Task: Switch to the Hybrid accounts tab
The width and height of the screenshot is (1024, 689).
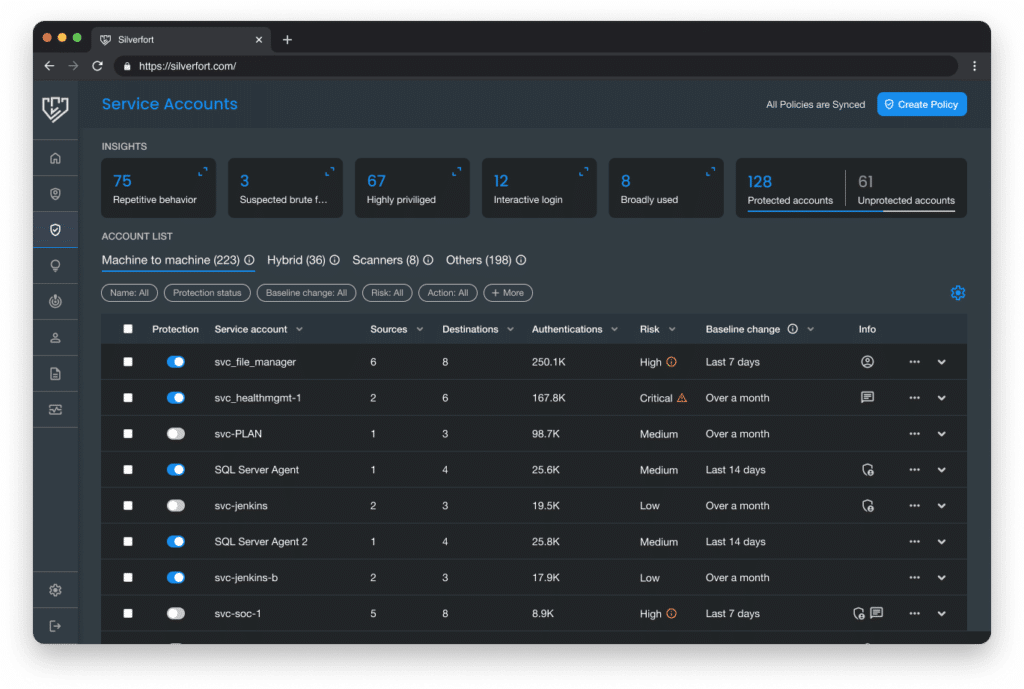Action: [296, 260]
